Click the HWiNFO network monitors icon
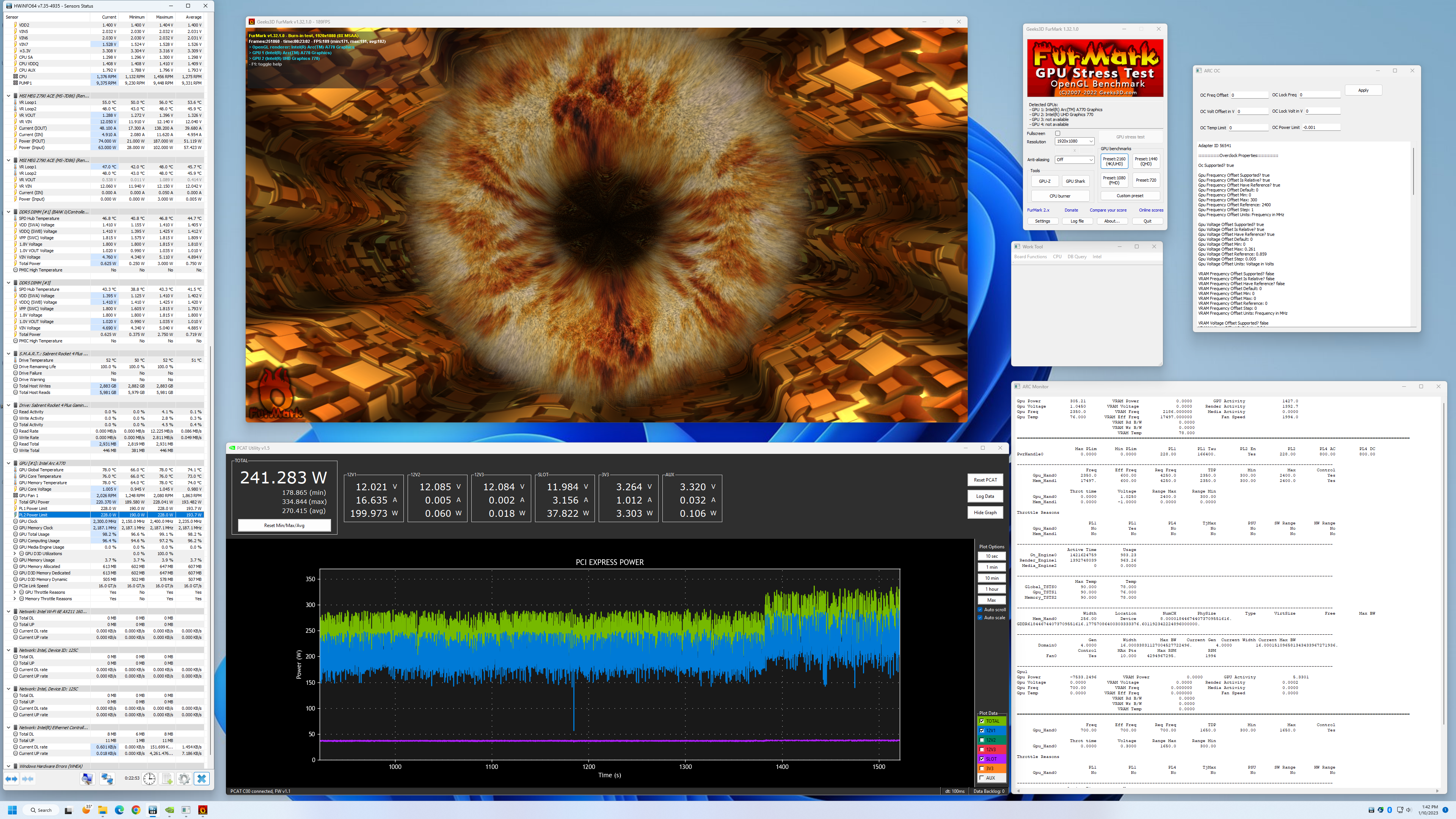The image size is (1456, 819). pyautogui.click(x=107, y=778)
